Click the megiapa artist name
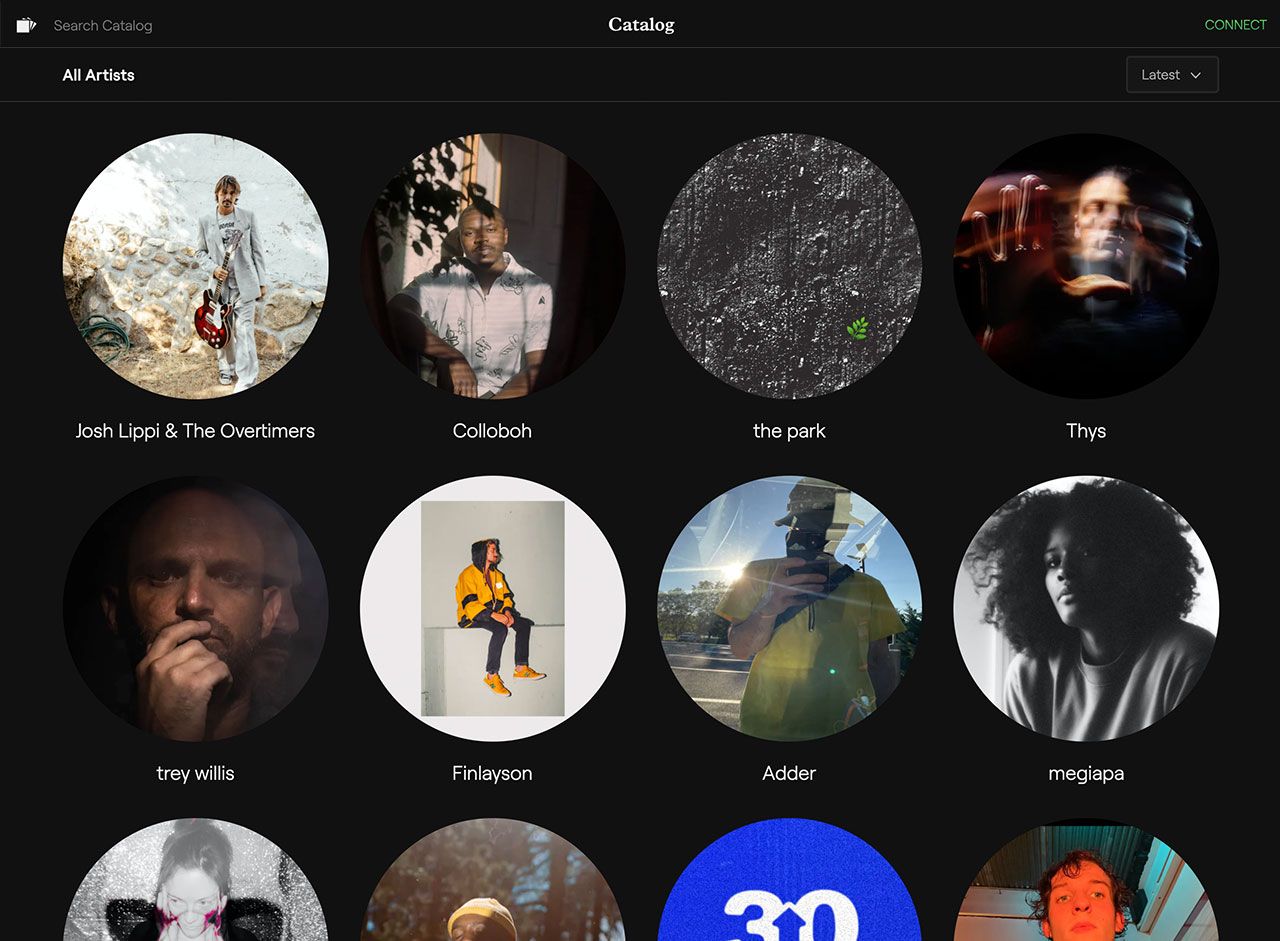 1086,773
